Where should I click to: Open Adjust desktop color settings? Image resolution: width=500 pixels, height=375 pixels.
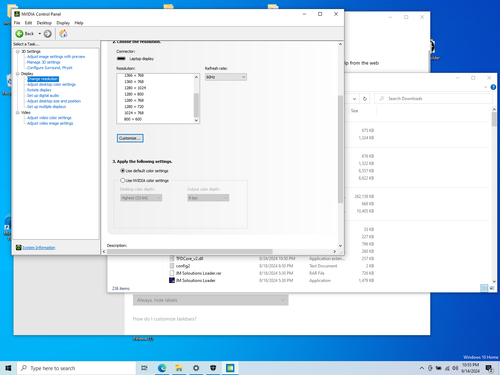pyautogui.click(x=51, y=85)
